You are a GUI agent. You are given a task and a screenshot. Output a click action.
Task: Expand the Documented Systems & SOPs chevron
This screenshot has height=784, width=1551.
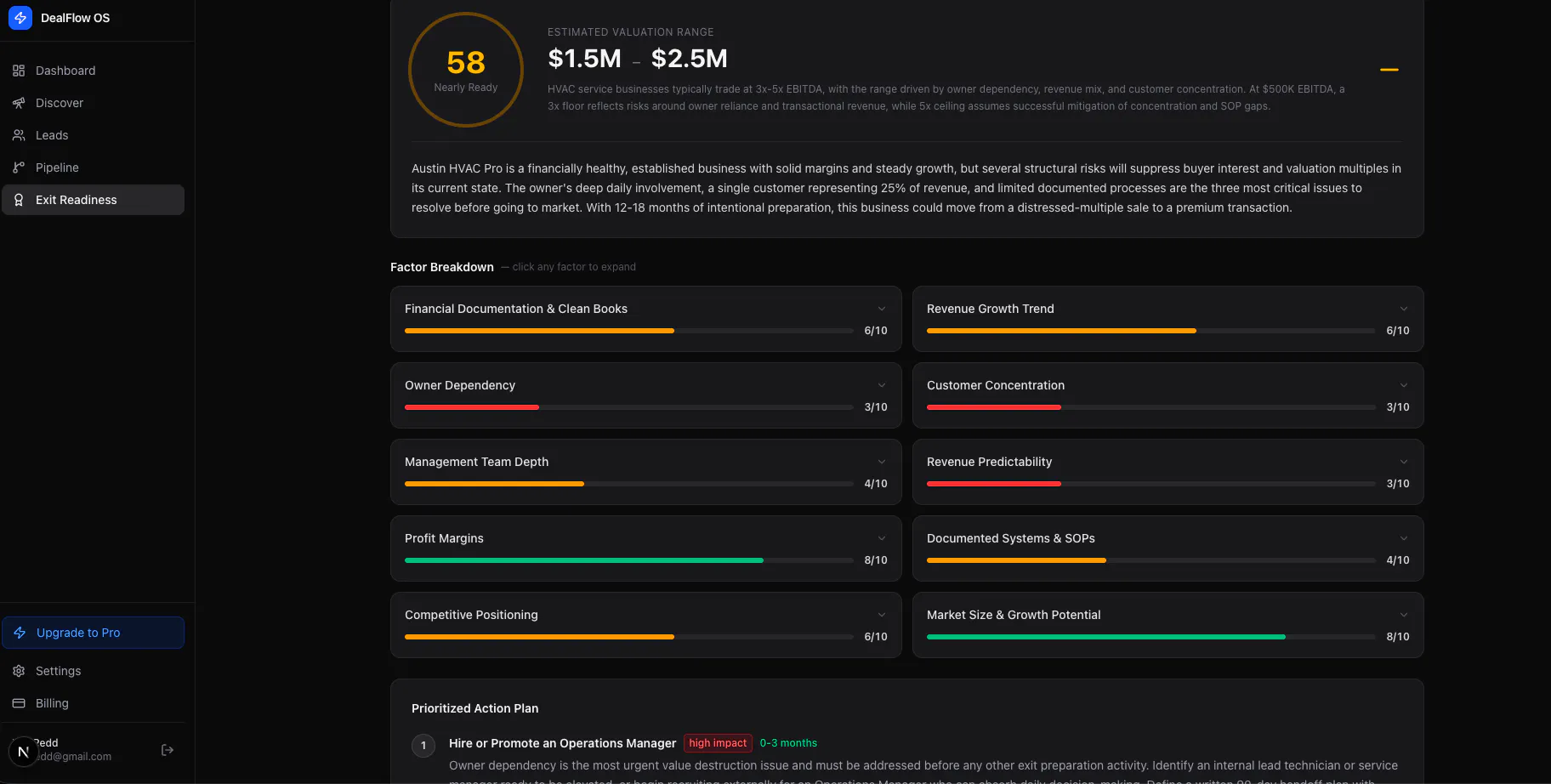1404,538
